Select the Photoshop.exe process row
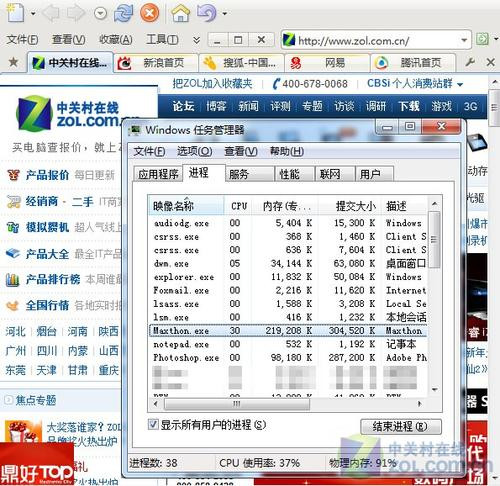The width and height of the screenshot is (500, 486). (288, 358)
